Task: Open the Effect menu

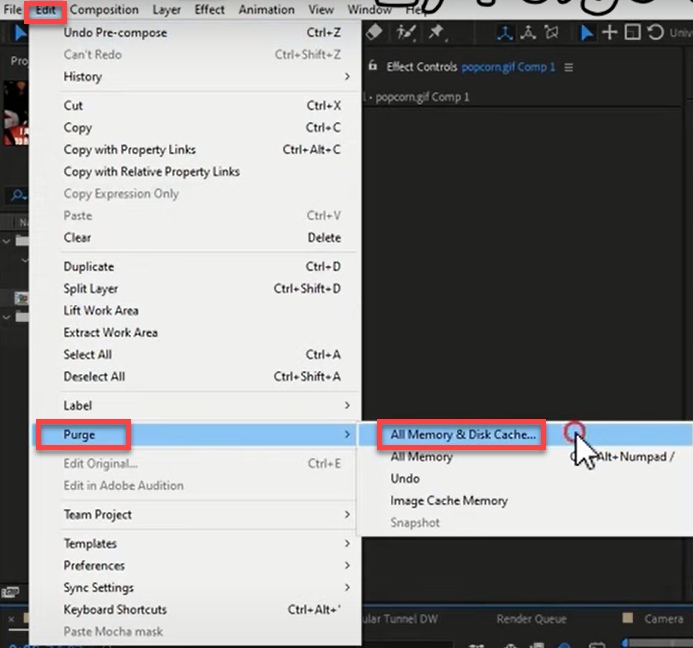Action: point(209,10)
